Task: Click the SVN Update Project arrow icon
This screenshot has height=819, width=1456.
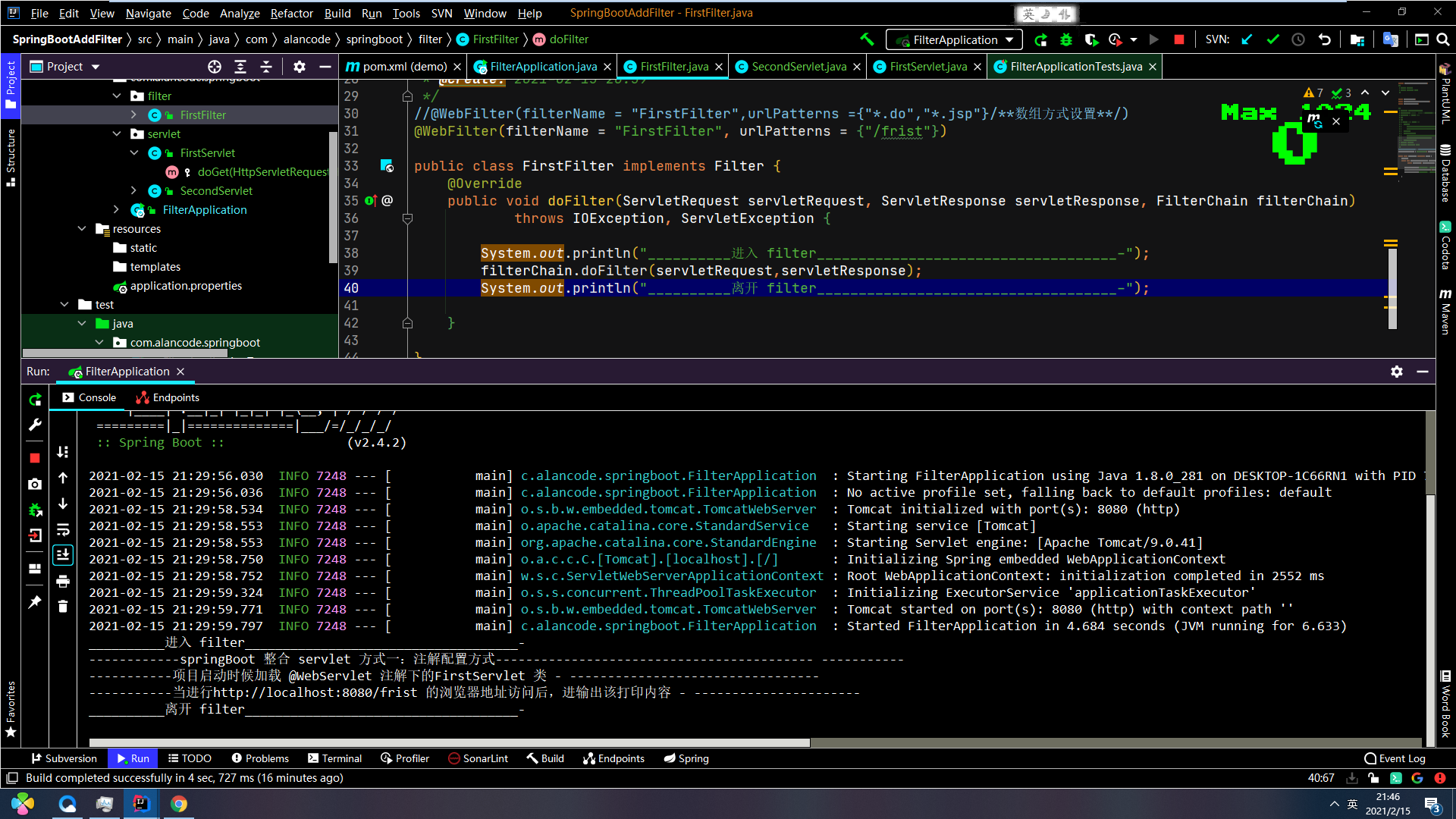Action: click(x=1247, y=39)
